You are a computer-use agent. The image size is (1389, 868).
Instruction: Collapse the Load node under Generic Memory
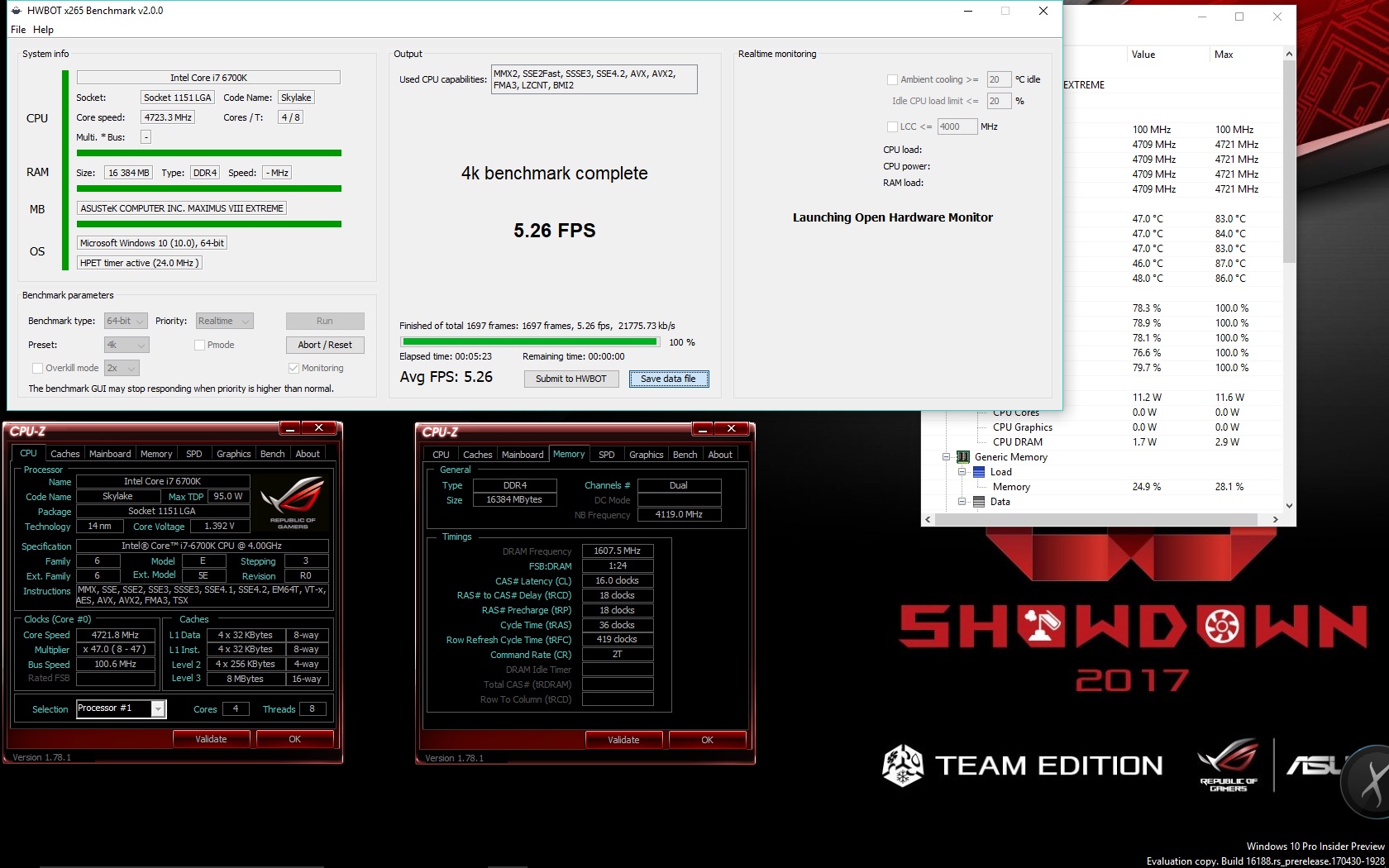(962, 472)
